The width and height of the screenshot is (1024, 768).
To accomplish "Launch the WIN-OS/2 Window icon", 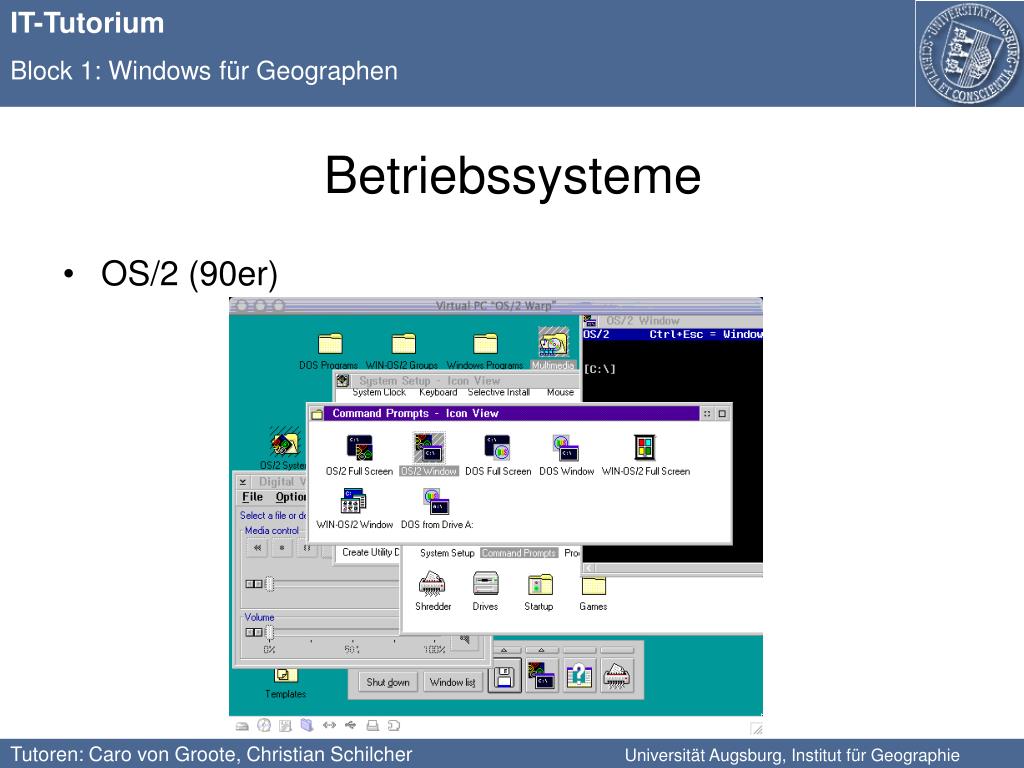I will (x=353, y=502).
